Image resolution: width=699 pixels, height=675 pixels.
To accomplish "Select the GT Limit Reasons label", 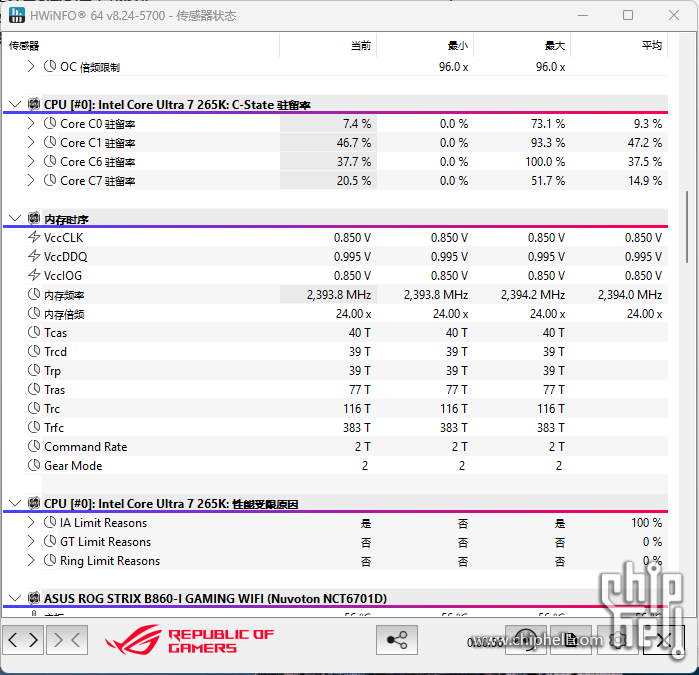I will point(106,542).
